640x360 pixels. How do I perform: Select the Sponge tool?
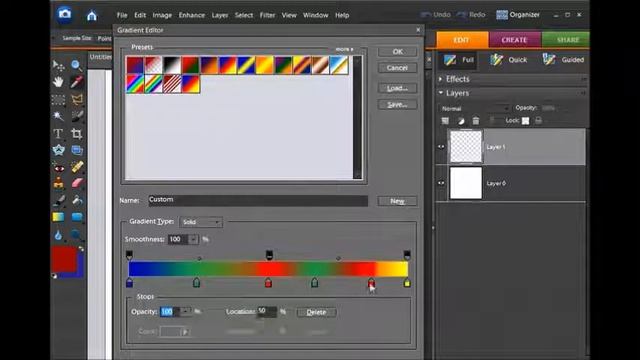(76, 235)
